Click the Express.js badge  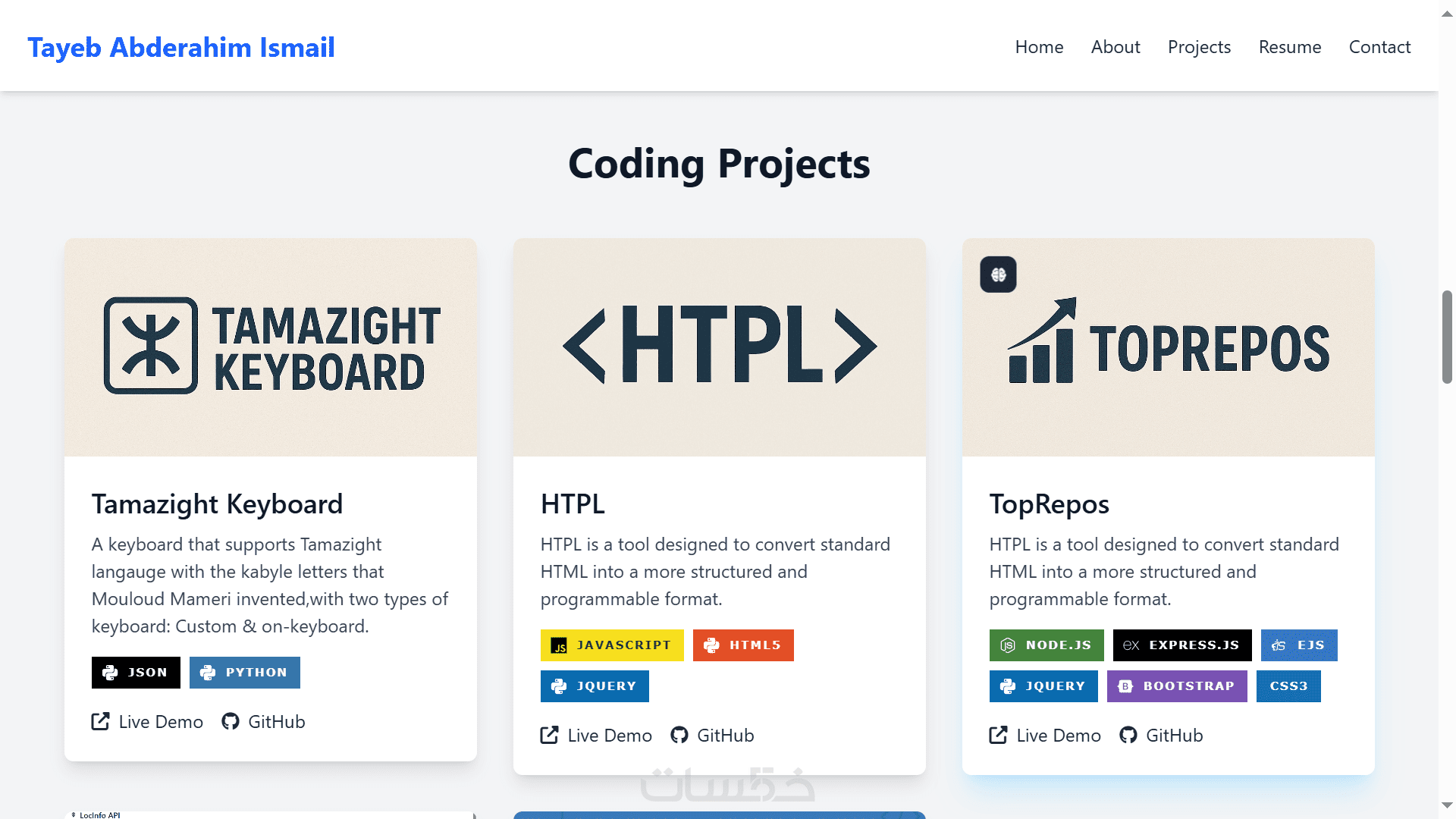click(1181, 645)
